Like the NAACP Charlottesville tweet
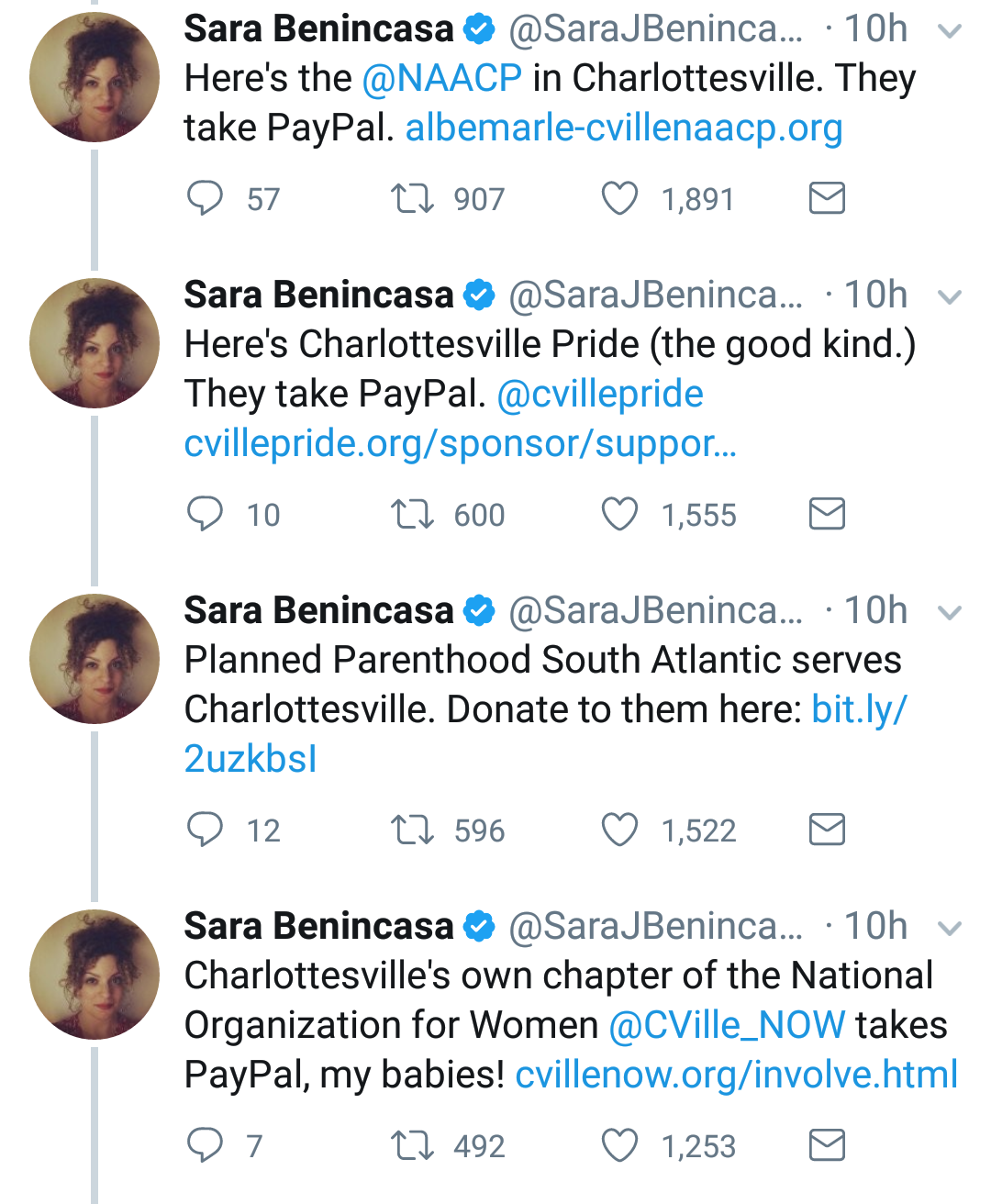The width and height of the screenshot is (991, 1204). click(619, 198)
